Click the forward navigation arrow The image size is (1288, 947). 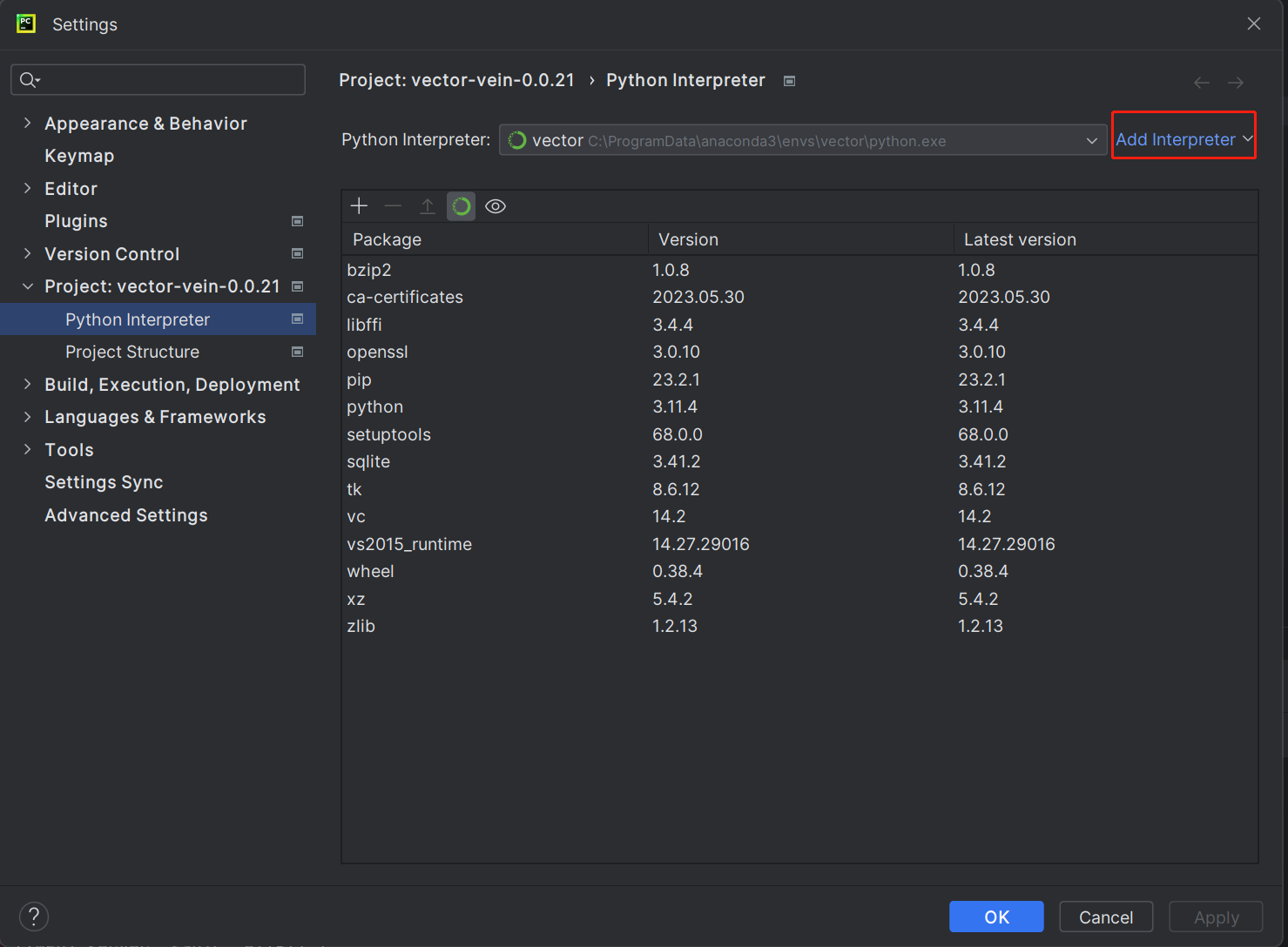pos(1236,83)
